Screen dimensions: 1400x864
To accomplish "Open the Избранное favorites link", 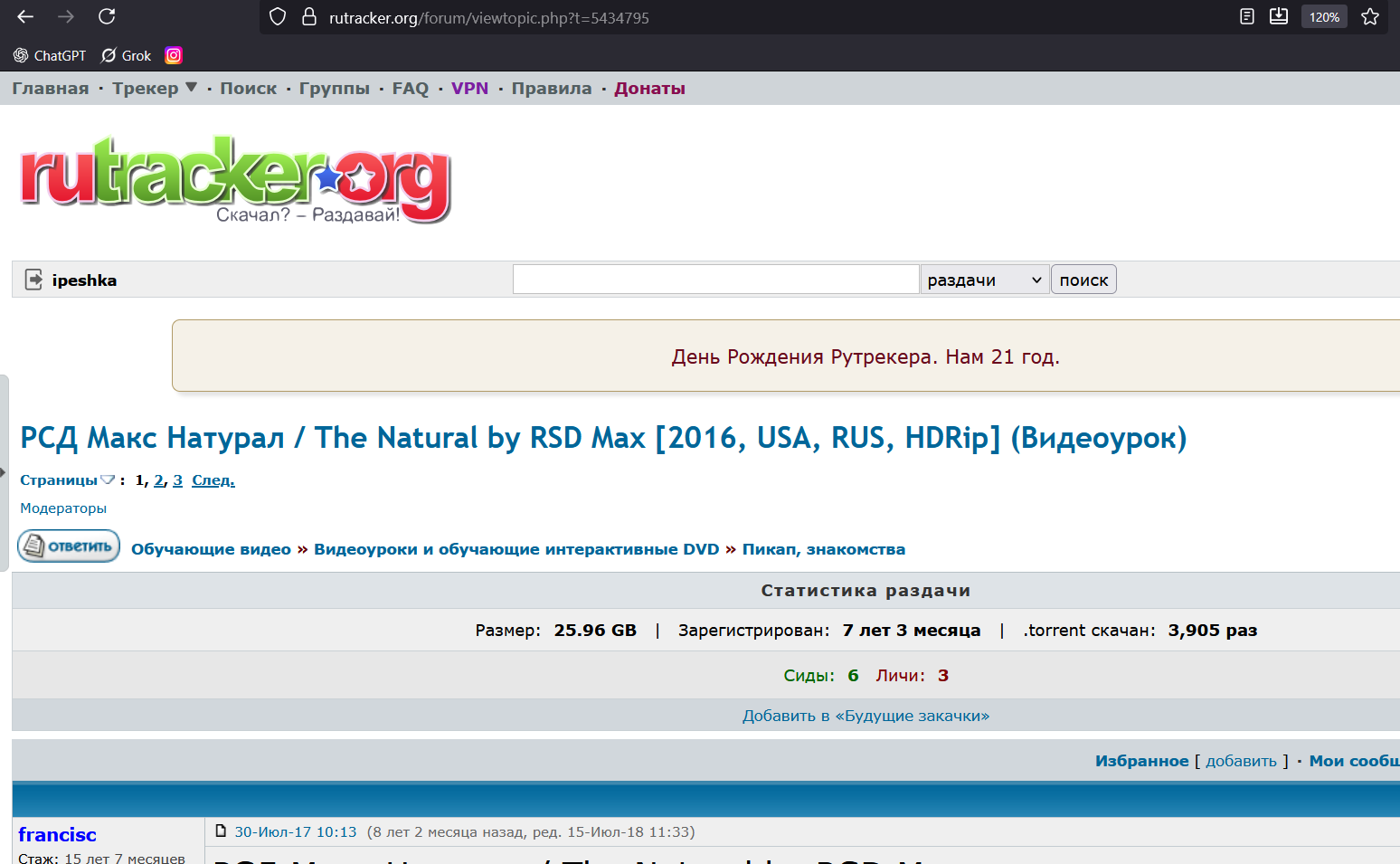I will tap(1142, 761).
